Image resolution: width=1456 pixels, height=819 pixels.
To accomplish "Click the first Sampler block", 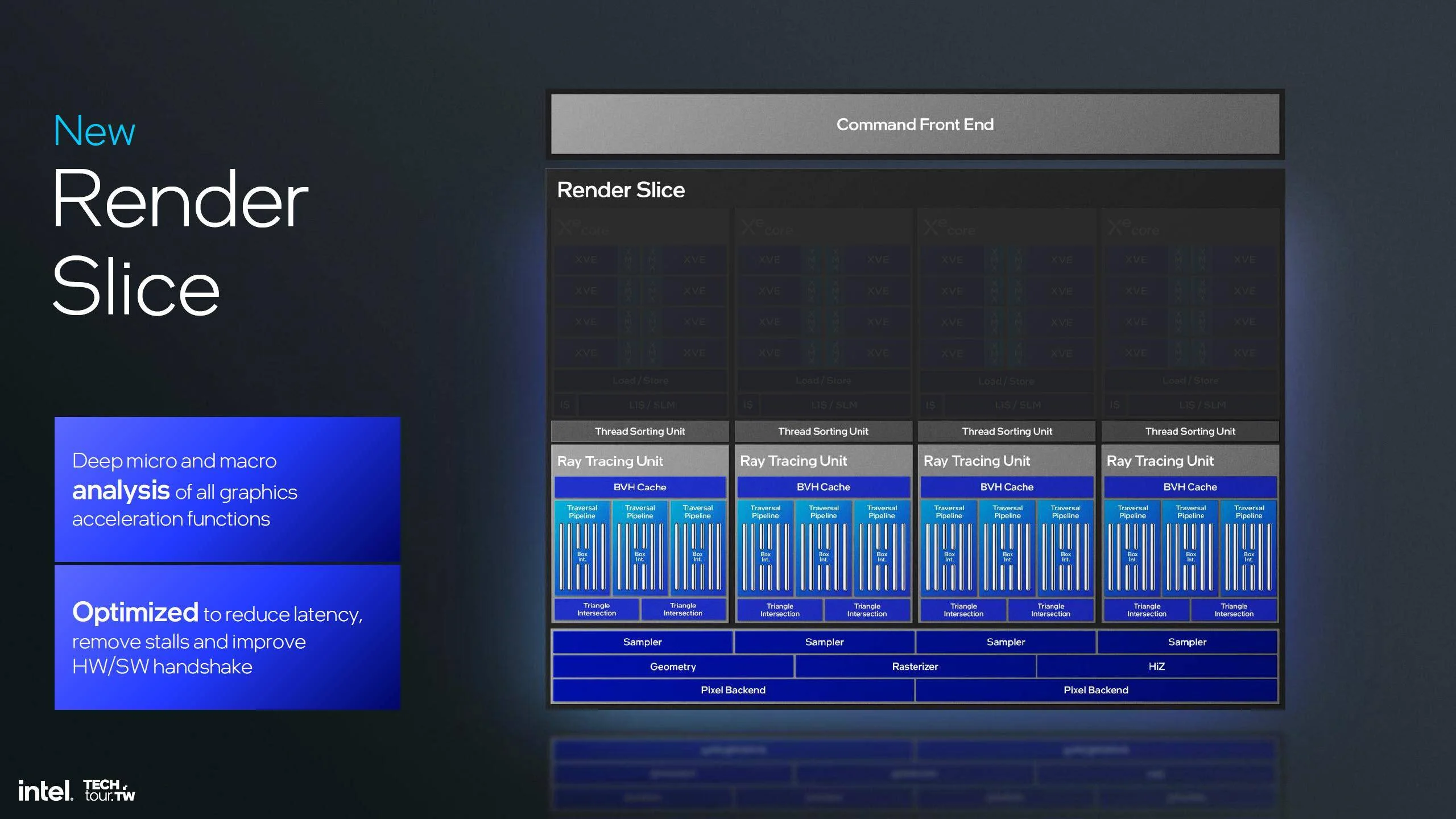I will pos(642,642).
